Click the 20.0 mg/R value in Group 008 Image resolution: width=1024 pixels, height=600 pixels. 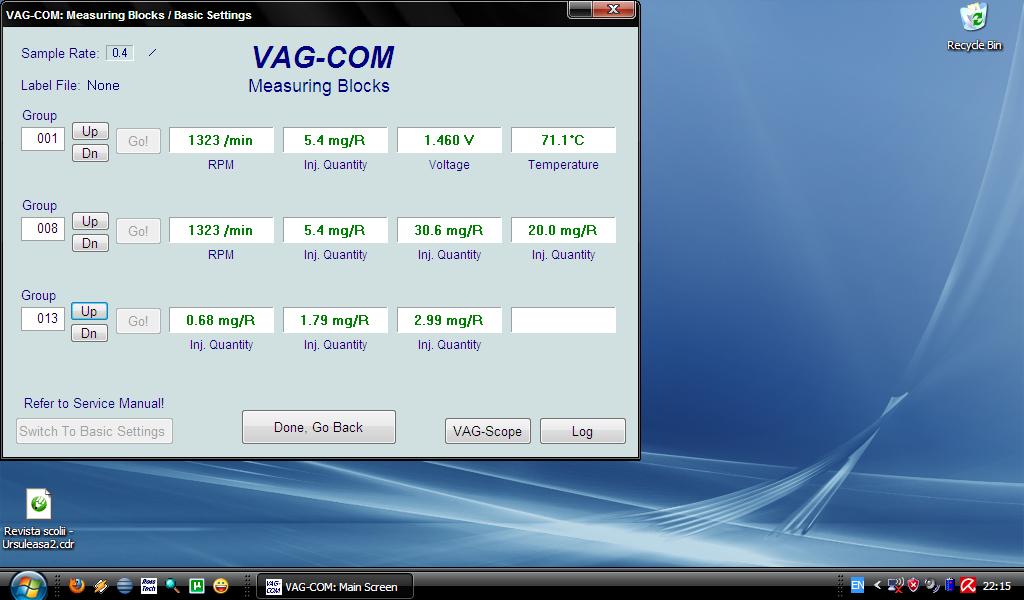click(563, 230)
